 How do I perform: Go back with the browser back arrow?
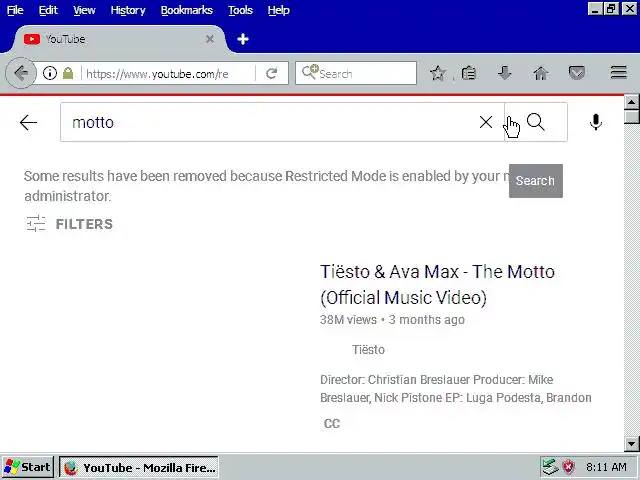click(x=21, y=73)
